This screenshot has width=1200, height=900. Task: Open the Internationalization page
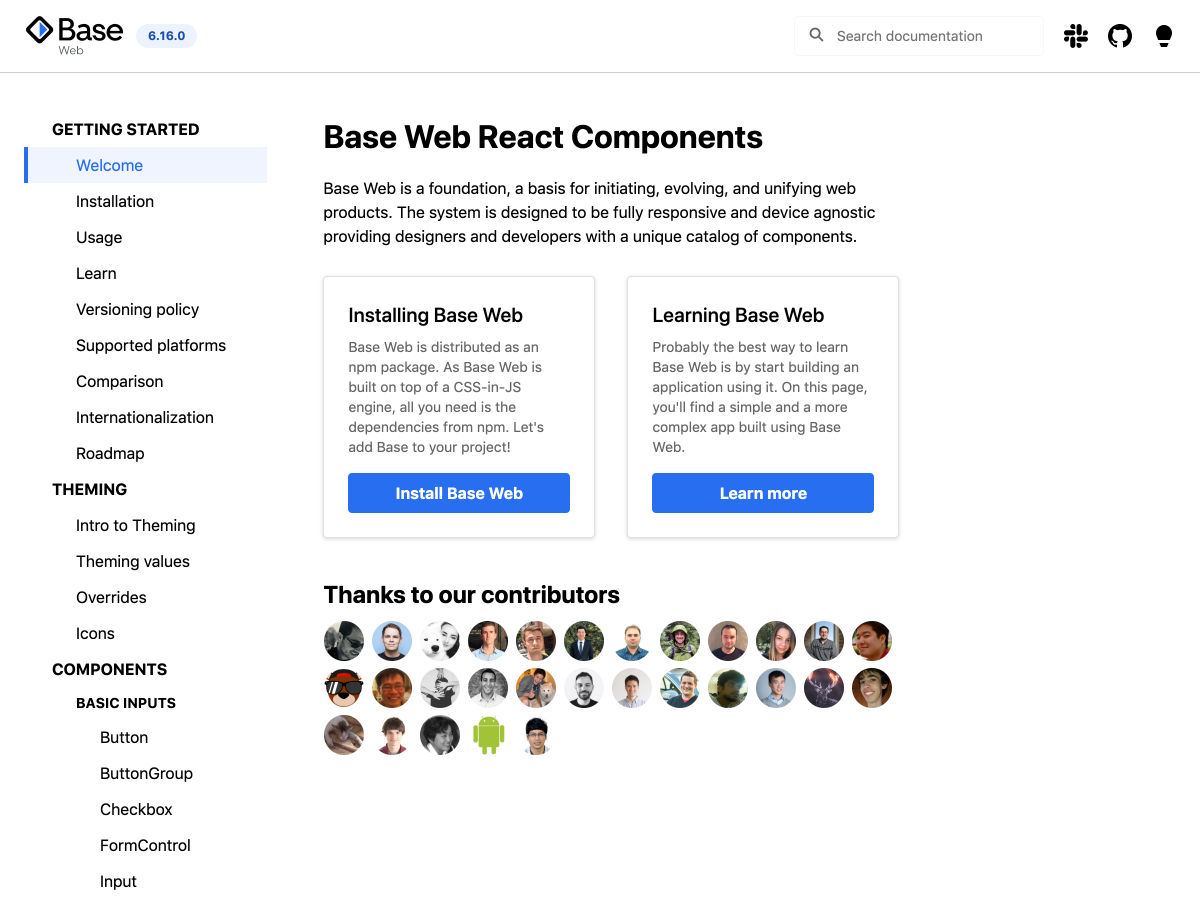pyautogui.click(x=145, y=417)
